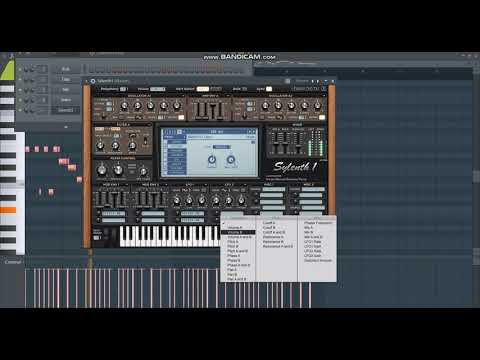Select the Sylenth1 channel button
This screenshot has height=360, width=480.
(66, 110)
